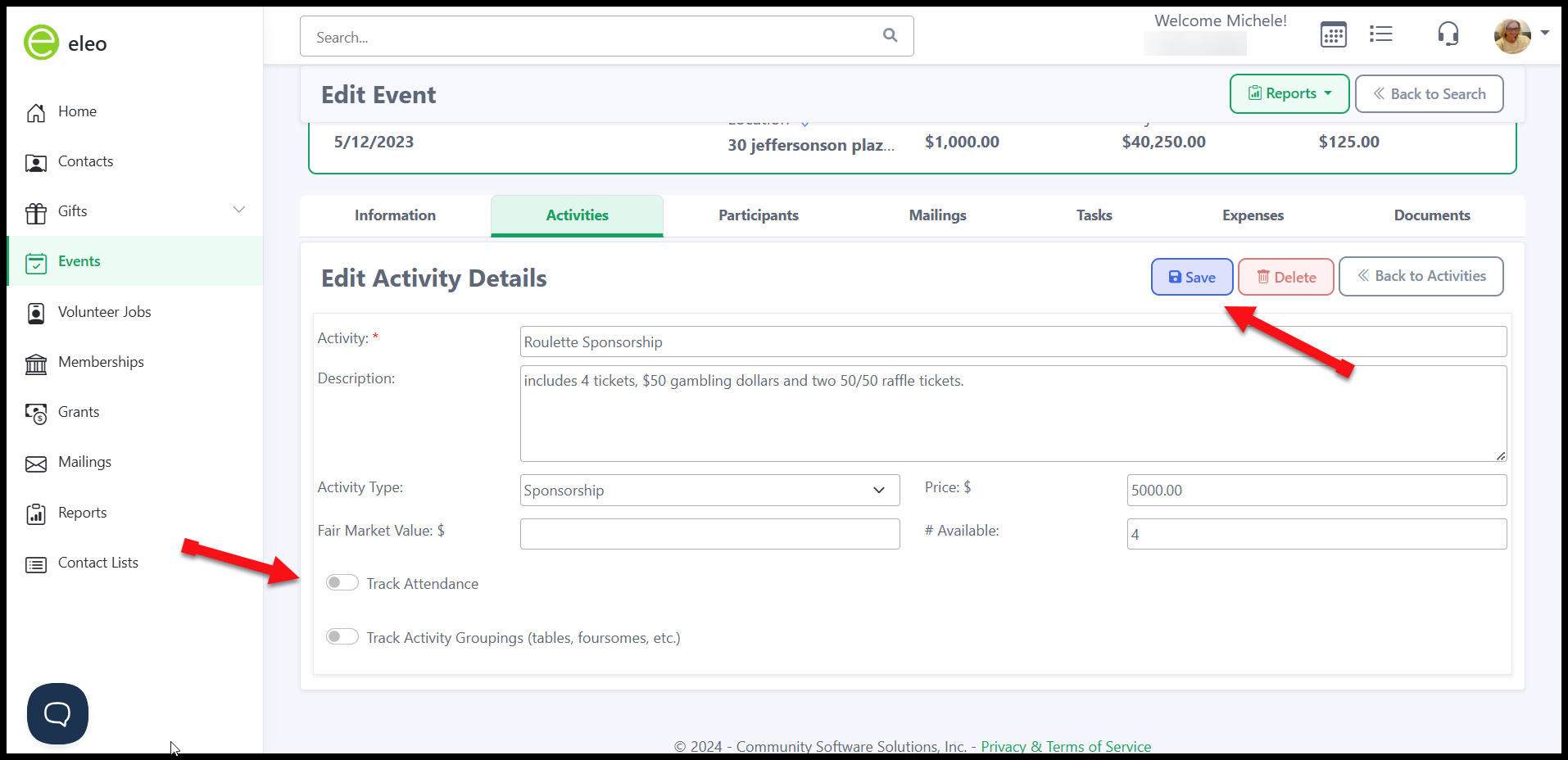Click the # Available input field

tap(1316, 534)
